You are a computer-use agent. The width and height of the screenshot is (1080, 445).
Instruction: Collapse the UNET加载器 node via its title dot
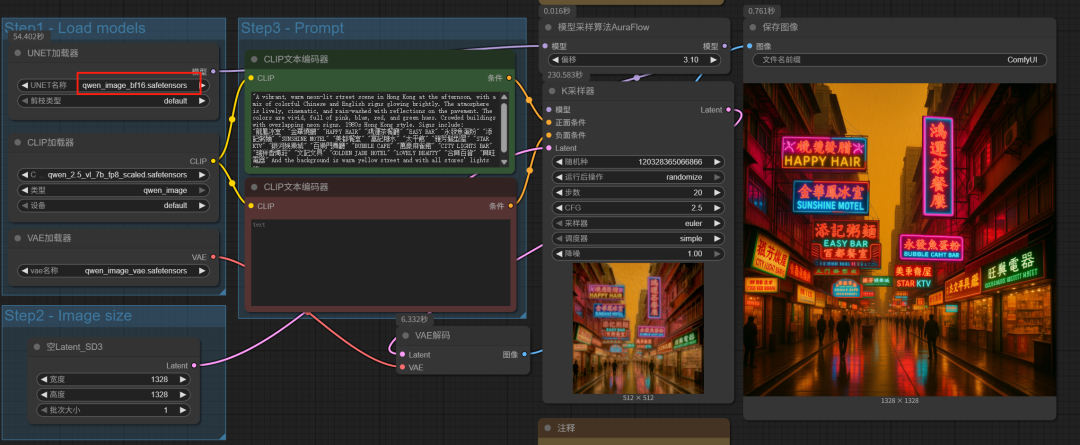(19, 53)
